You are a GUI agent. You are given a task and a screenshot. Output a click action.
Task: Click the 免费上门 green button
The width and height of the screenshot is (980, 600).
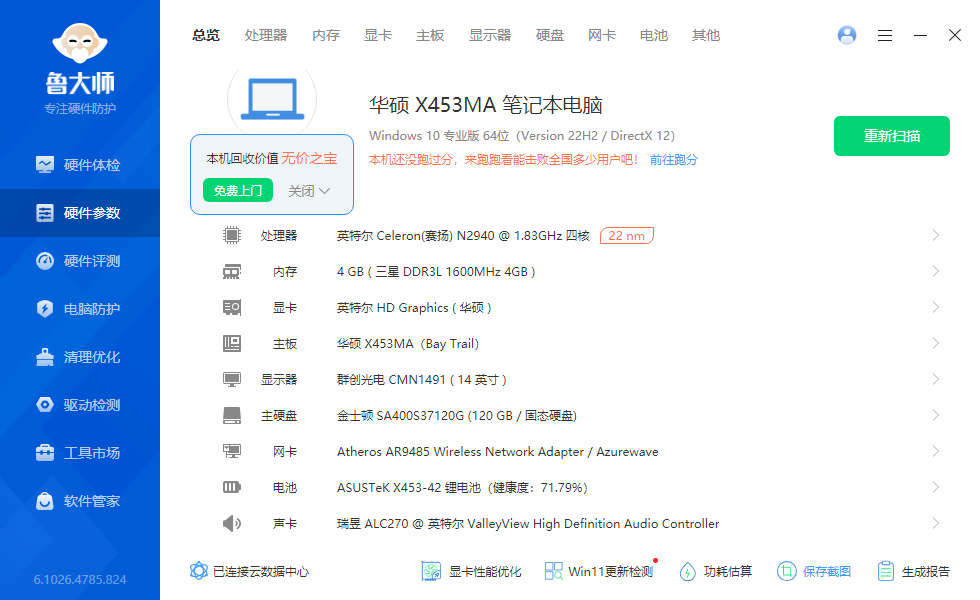(x=238, y=190)
